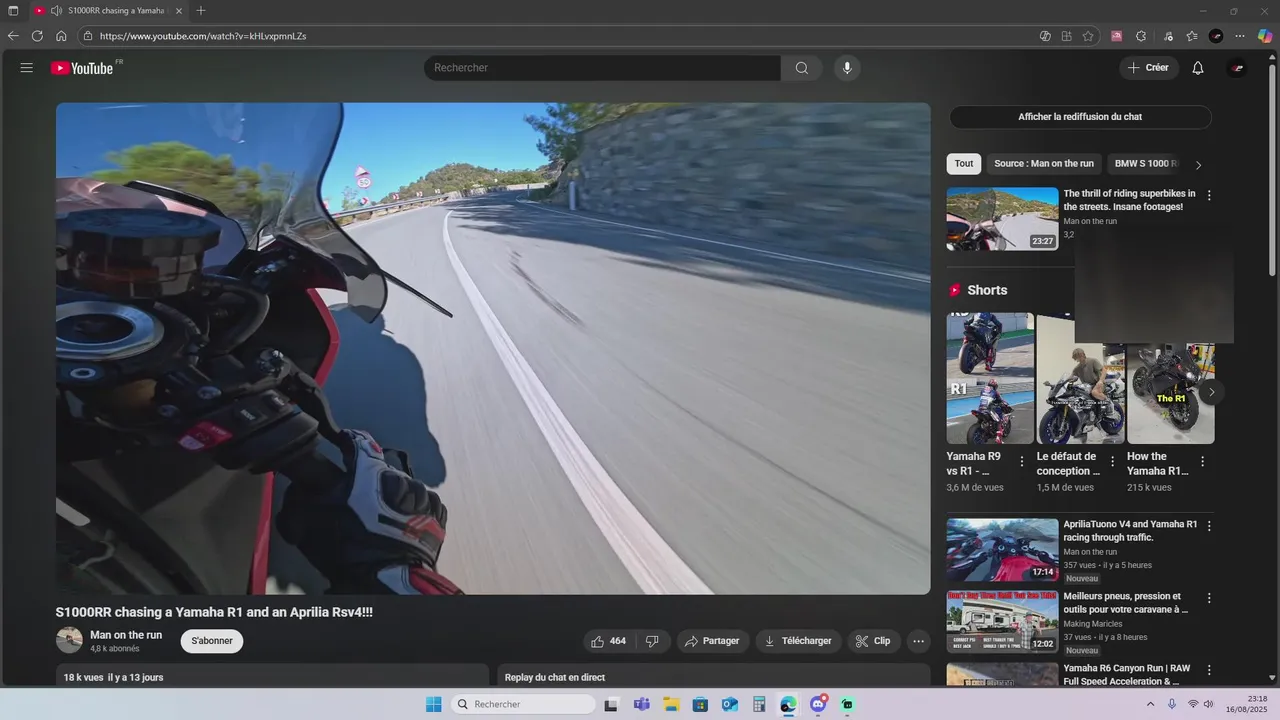Open 'ApriliaTuono V4 and Yamaha R1' thumbnail

1002,549
